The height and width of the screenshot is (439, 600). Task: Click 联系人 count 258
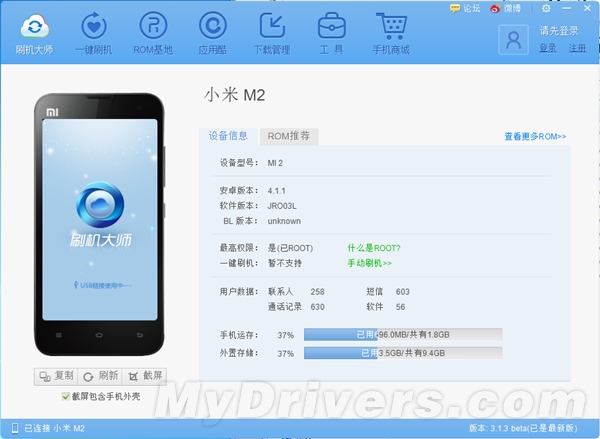tap(317, 292)
